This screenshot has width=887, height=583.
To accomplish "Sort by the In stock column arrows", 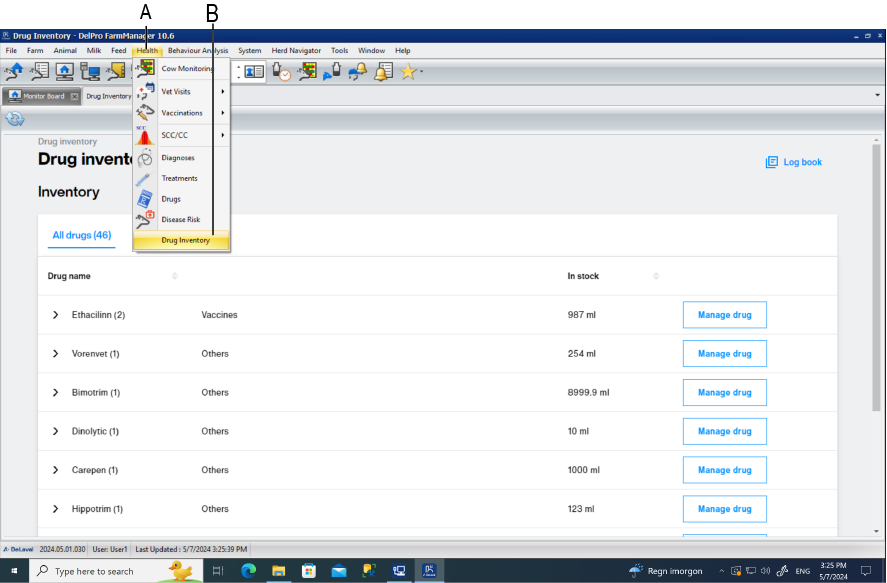I will (656, 276).
